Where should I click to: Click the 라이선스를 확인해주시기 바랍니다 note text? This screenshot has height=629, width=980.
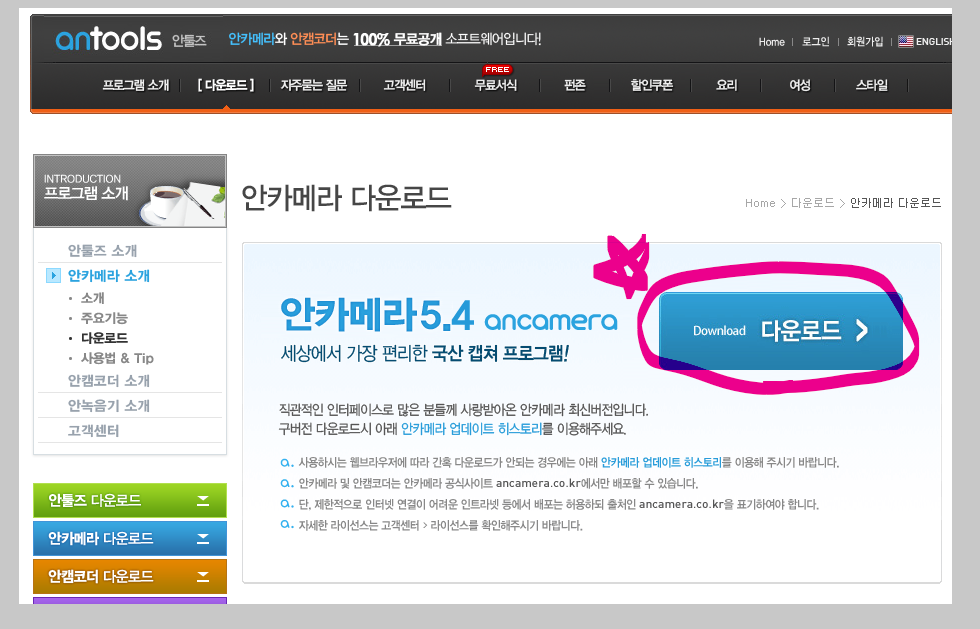[x=440, y=525]
